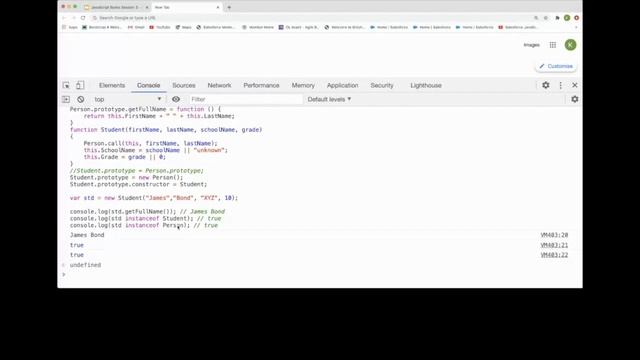640x360 pixels.
Task: Open the Google account avatar on page
Action: [x=570, y=45]
